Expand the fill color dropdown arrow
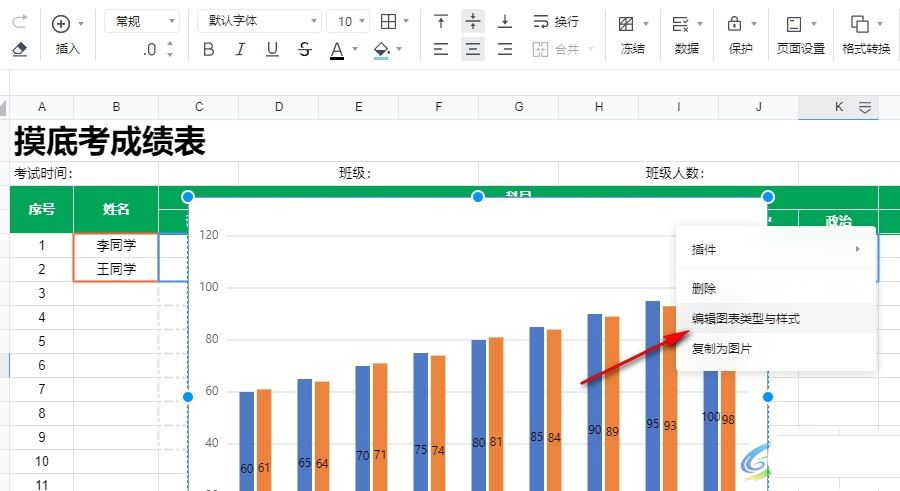 click(399, 49)
